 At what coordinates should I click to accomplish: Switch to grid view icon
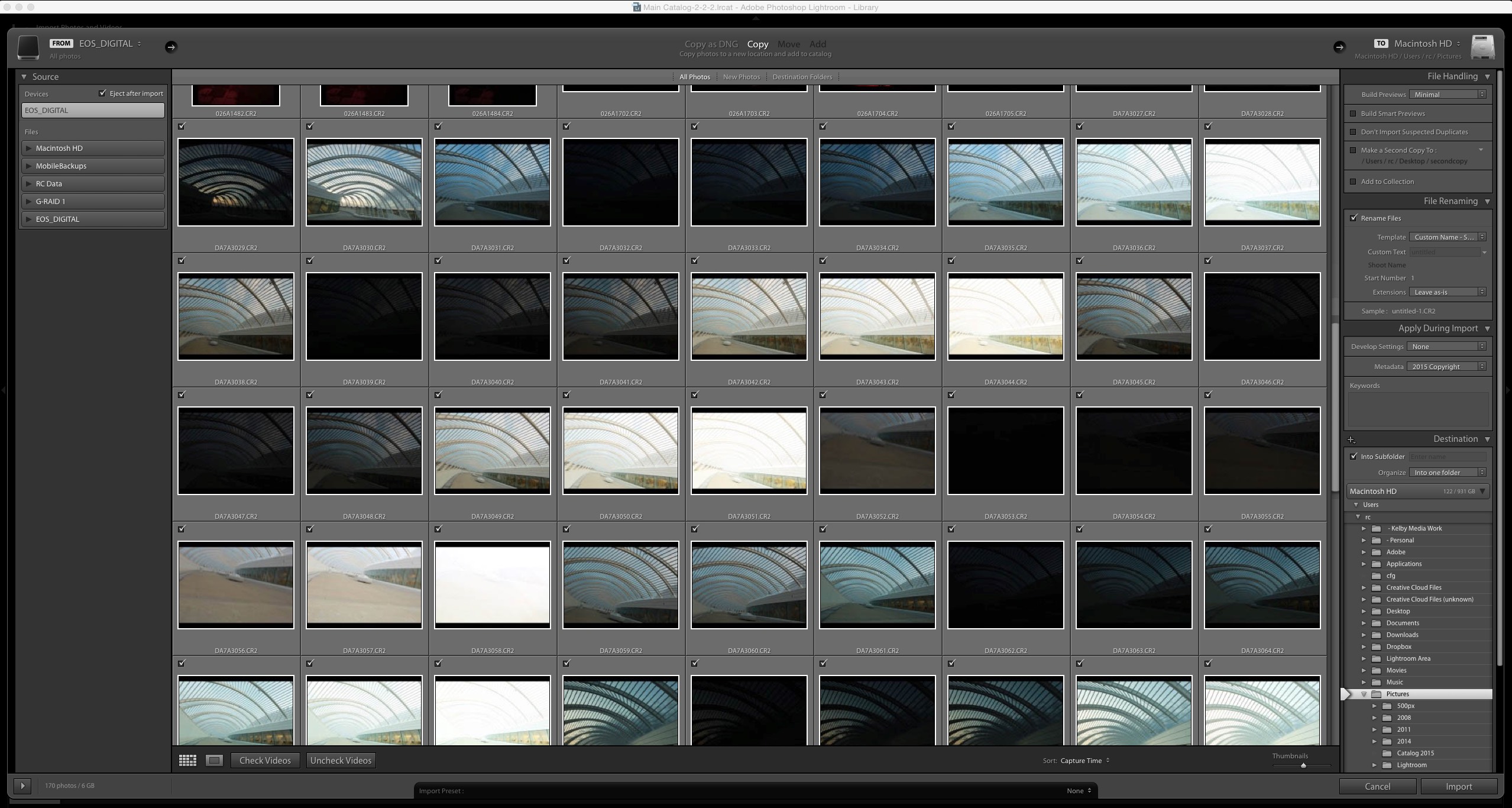click(187, 761)
